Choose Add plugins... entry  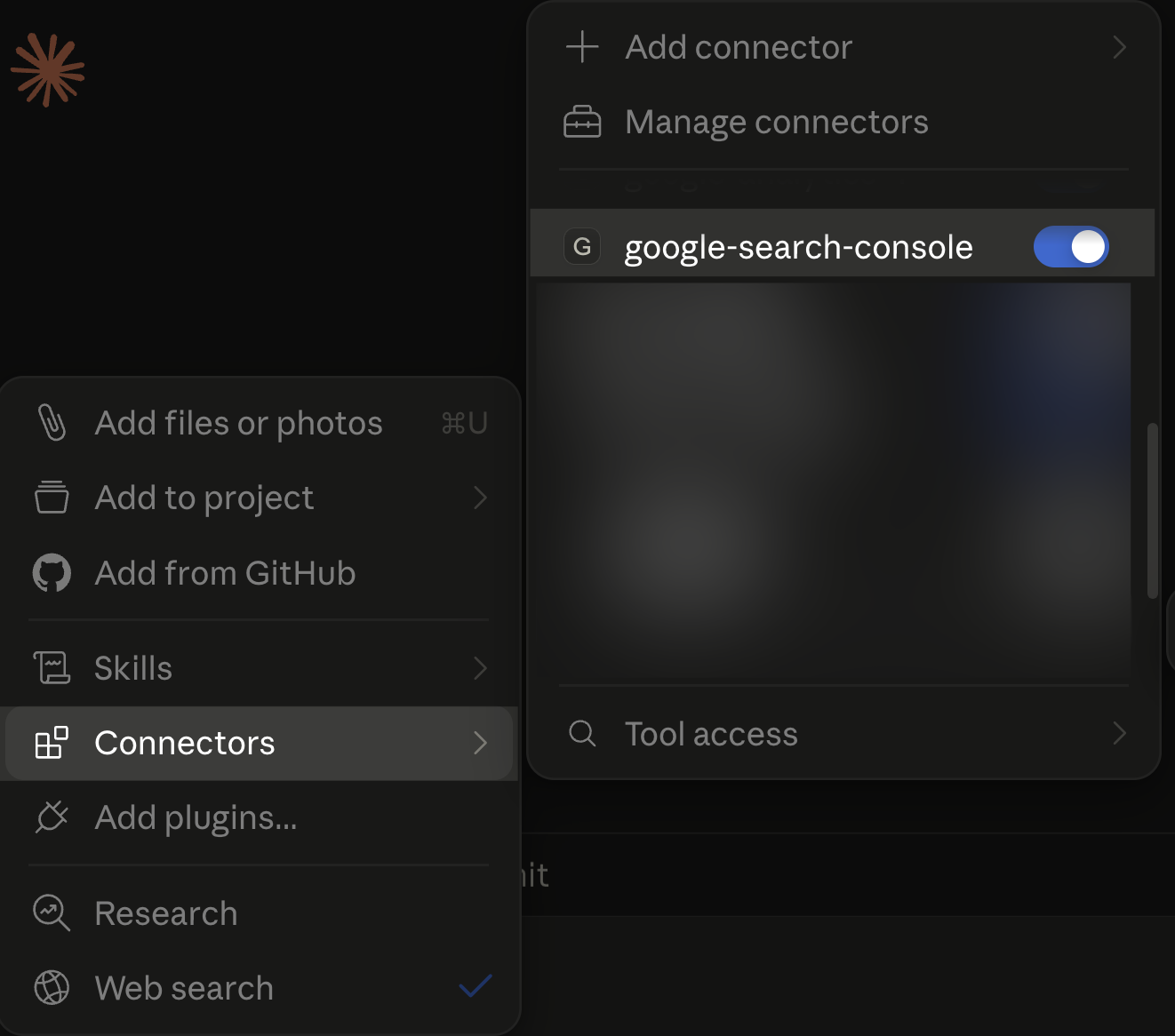(x=260, y=817)
